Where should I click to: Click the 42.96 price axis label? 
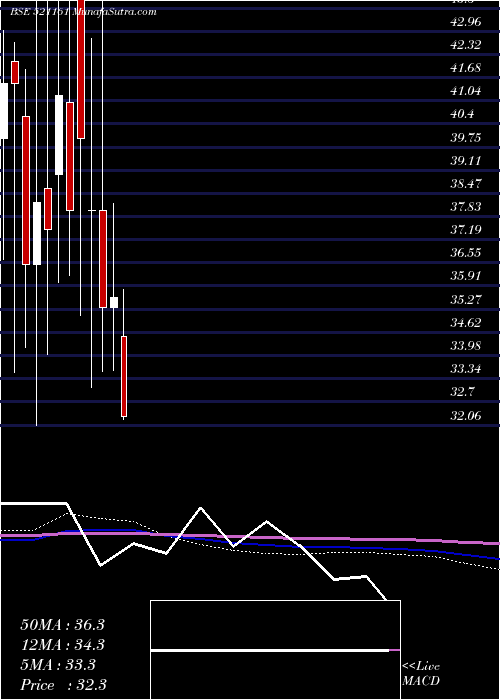(x=466, y=21)
